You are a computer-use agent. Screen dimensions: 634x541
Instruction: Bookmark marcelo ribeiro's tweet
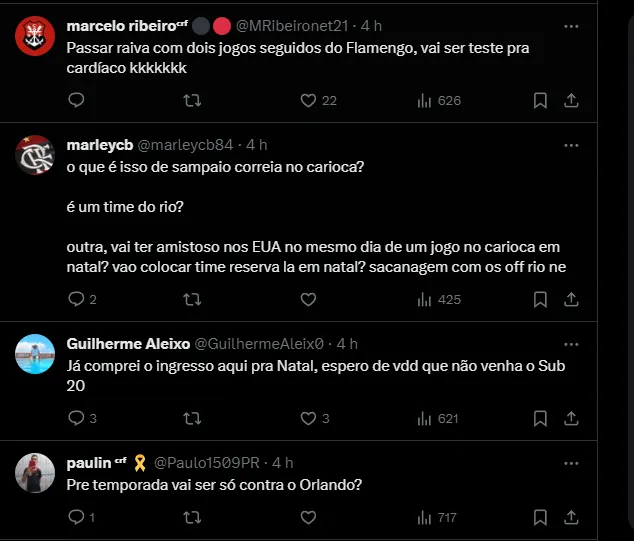(x=540, y=100)
